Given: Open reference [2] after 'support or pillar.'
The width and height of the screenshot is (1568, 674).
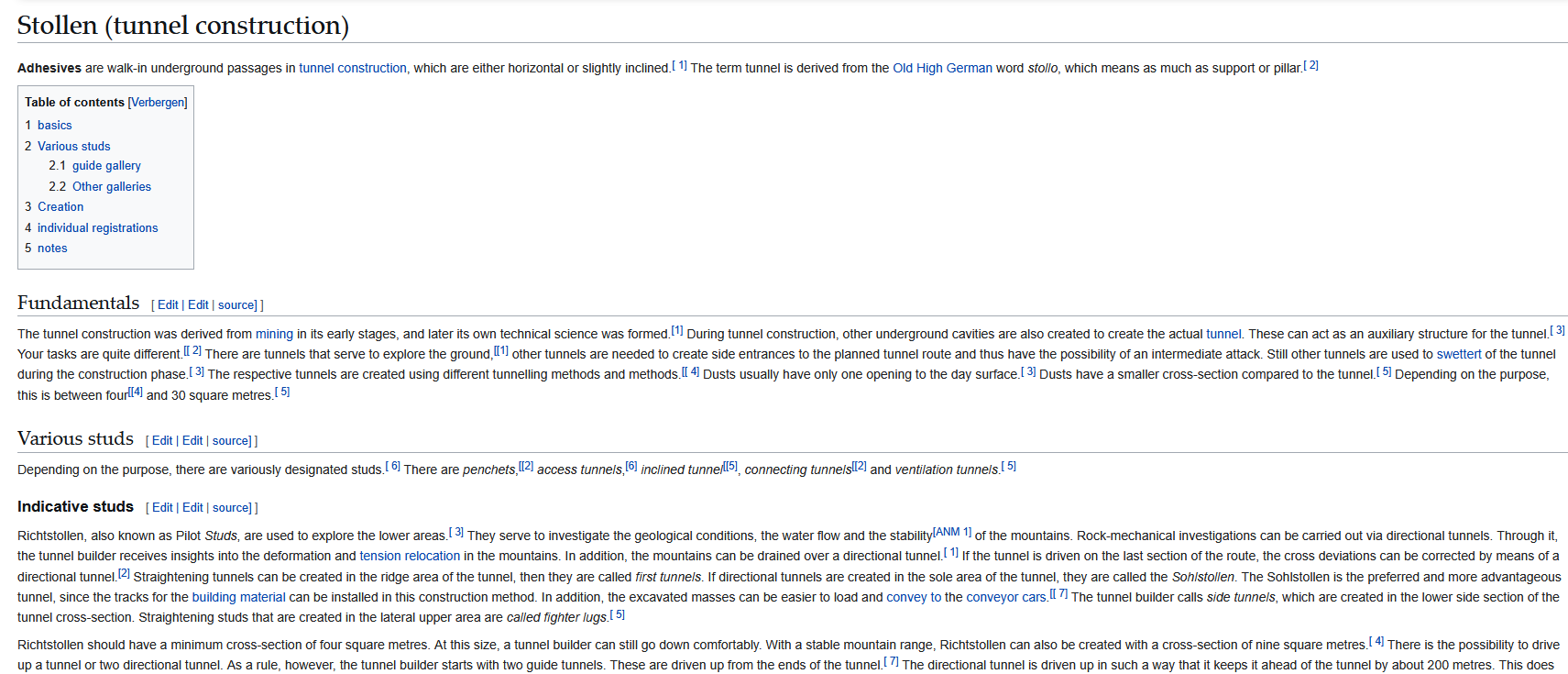Looking at the screenshot, I should [1310, 65].
